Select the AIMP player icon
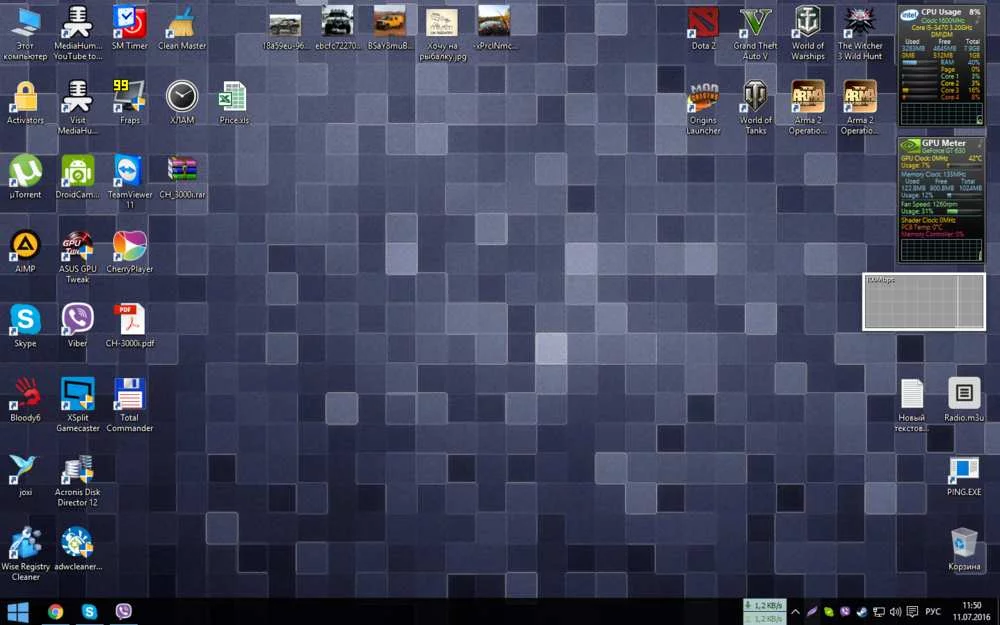1000x625 pixels. [x=26, y=251]
